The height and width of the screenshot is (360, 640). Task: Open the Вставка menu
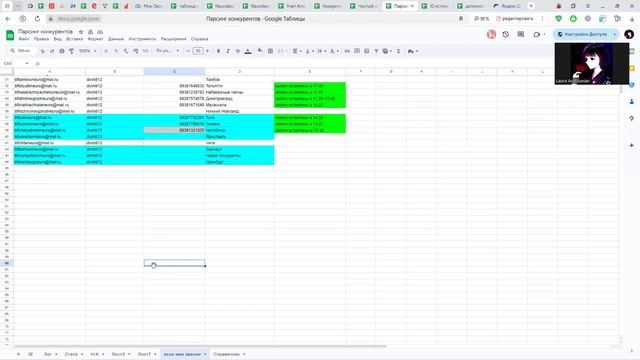point(74,39)
